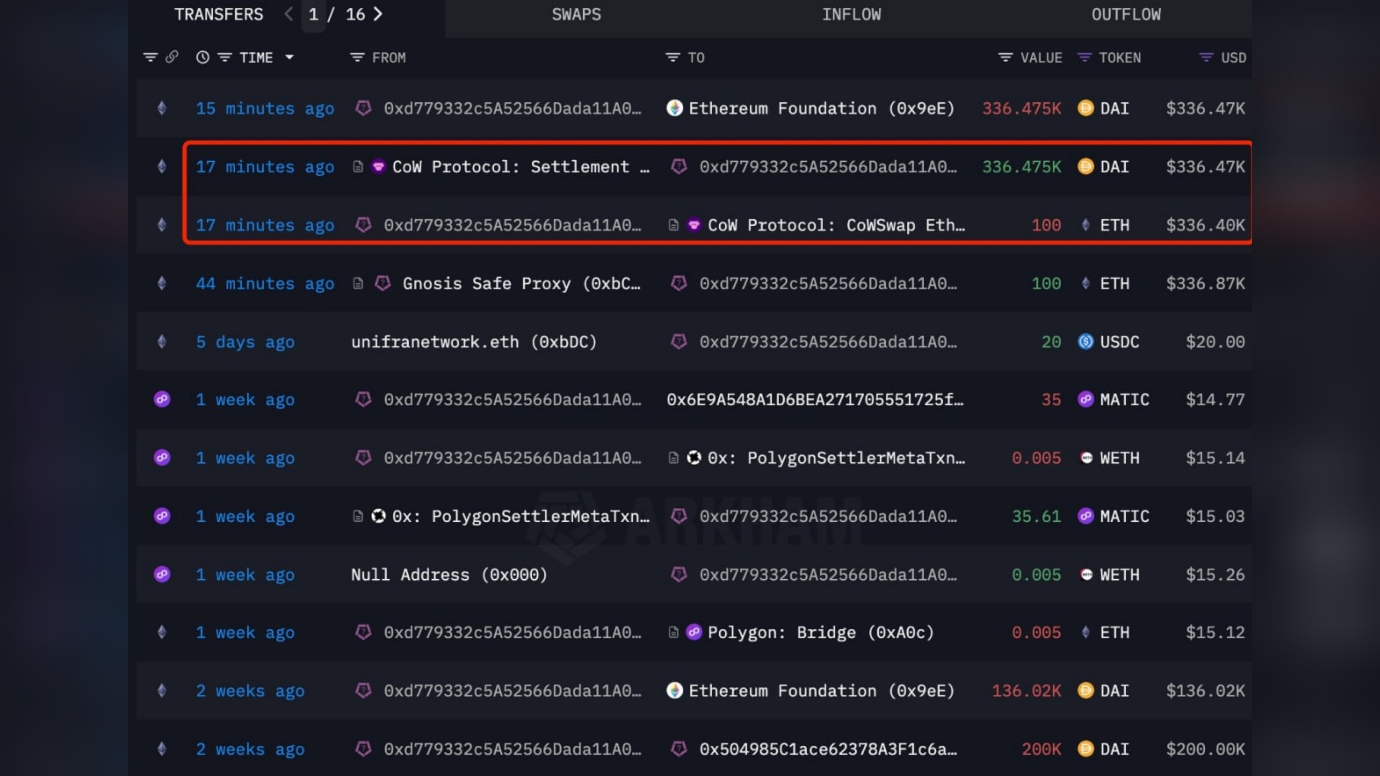The width and height of the screenshot is (1380, 776).
Task: Click the Polygon chain icon in 35 MATIC row
Action: 162,400
